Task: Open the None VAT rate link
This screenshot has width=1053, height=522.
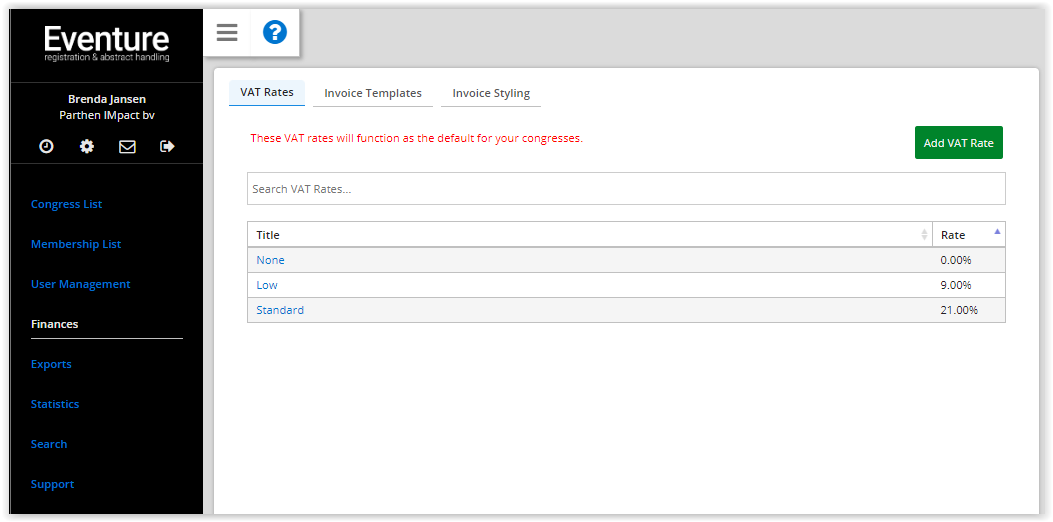Action: [271, 260]
